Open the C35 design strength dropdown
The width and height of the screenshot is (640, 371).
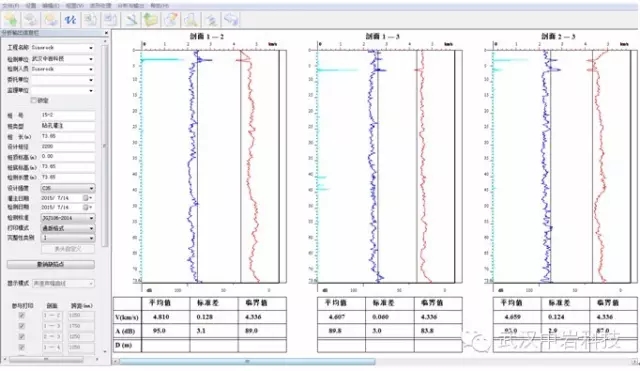click(x=68, y=188)
